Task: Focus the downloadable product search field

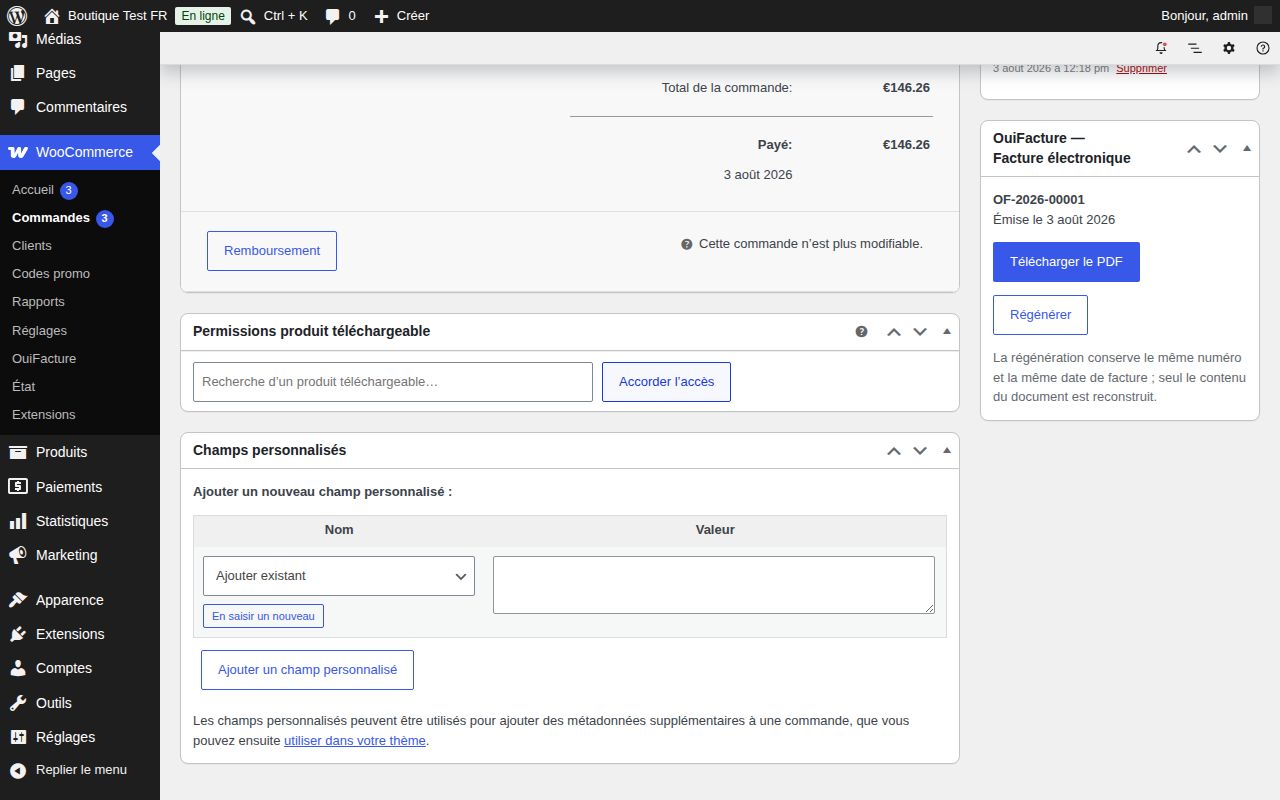Action: point(393,382)
